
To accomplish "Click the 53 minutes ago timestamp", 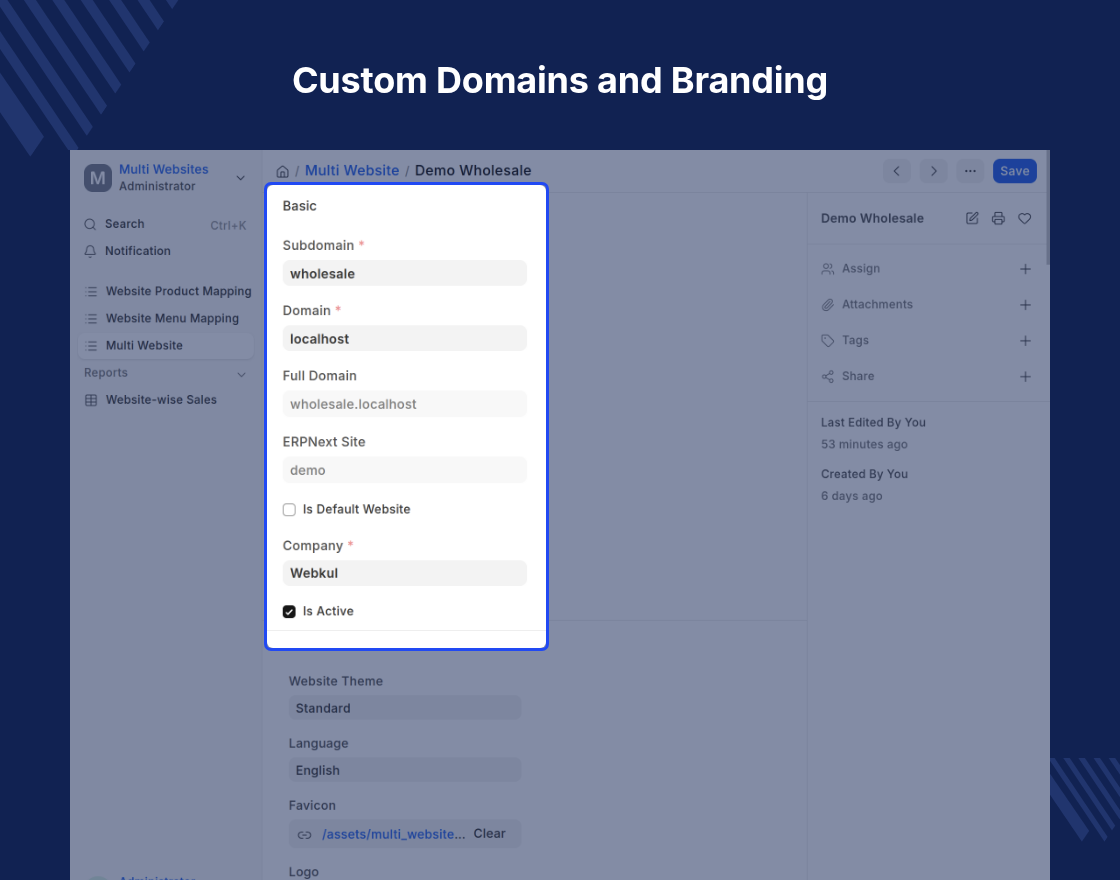I will point(864,444).
